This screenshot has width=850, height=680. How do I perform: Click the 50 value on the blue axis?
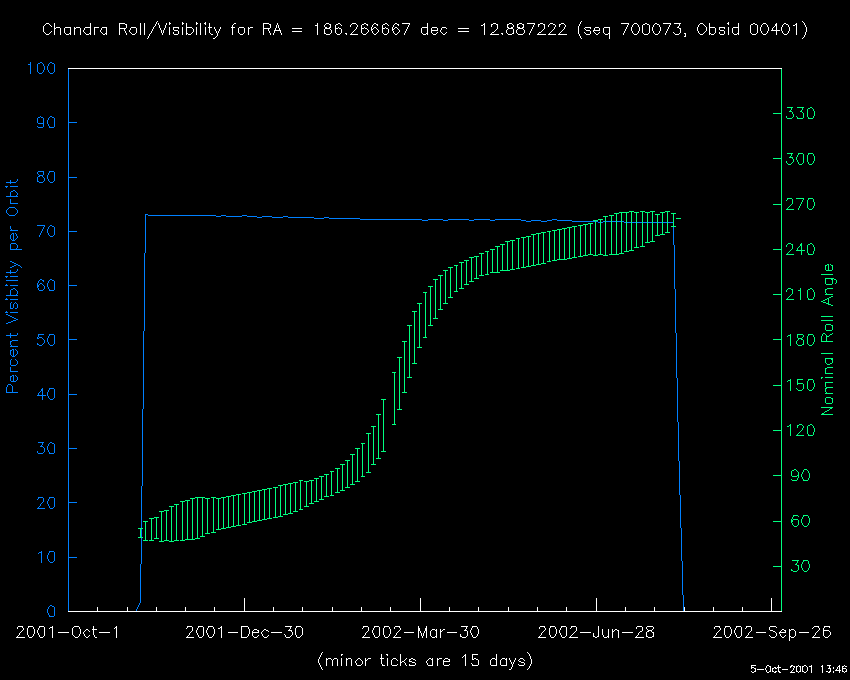pyautogui.click(x=47, y=340)
